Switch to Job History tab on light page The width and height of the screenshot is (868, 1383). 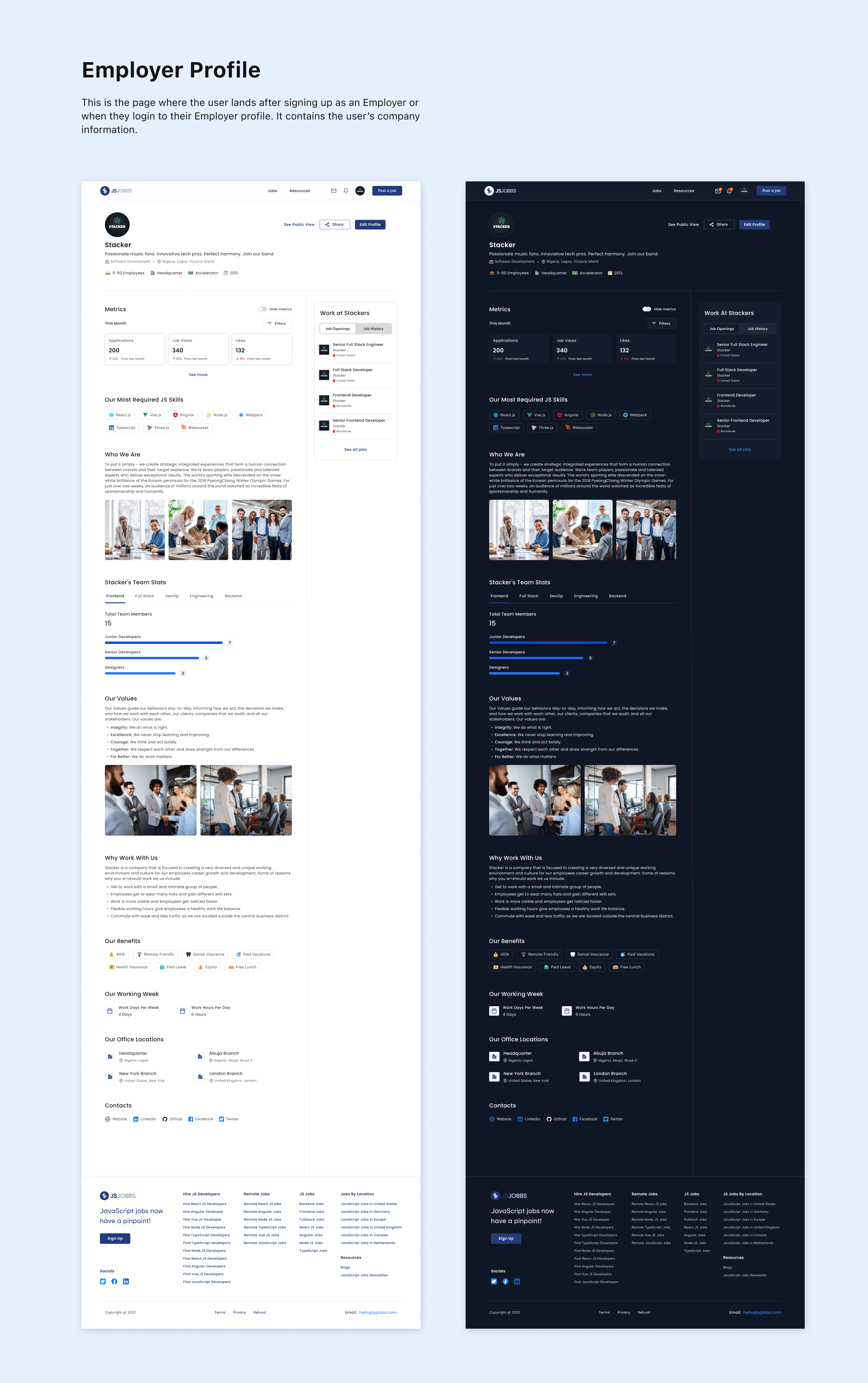pyautogui.click(x=373, y=329)
